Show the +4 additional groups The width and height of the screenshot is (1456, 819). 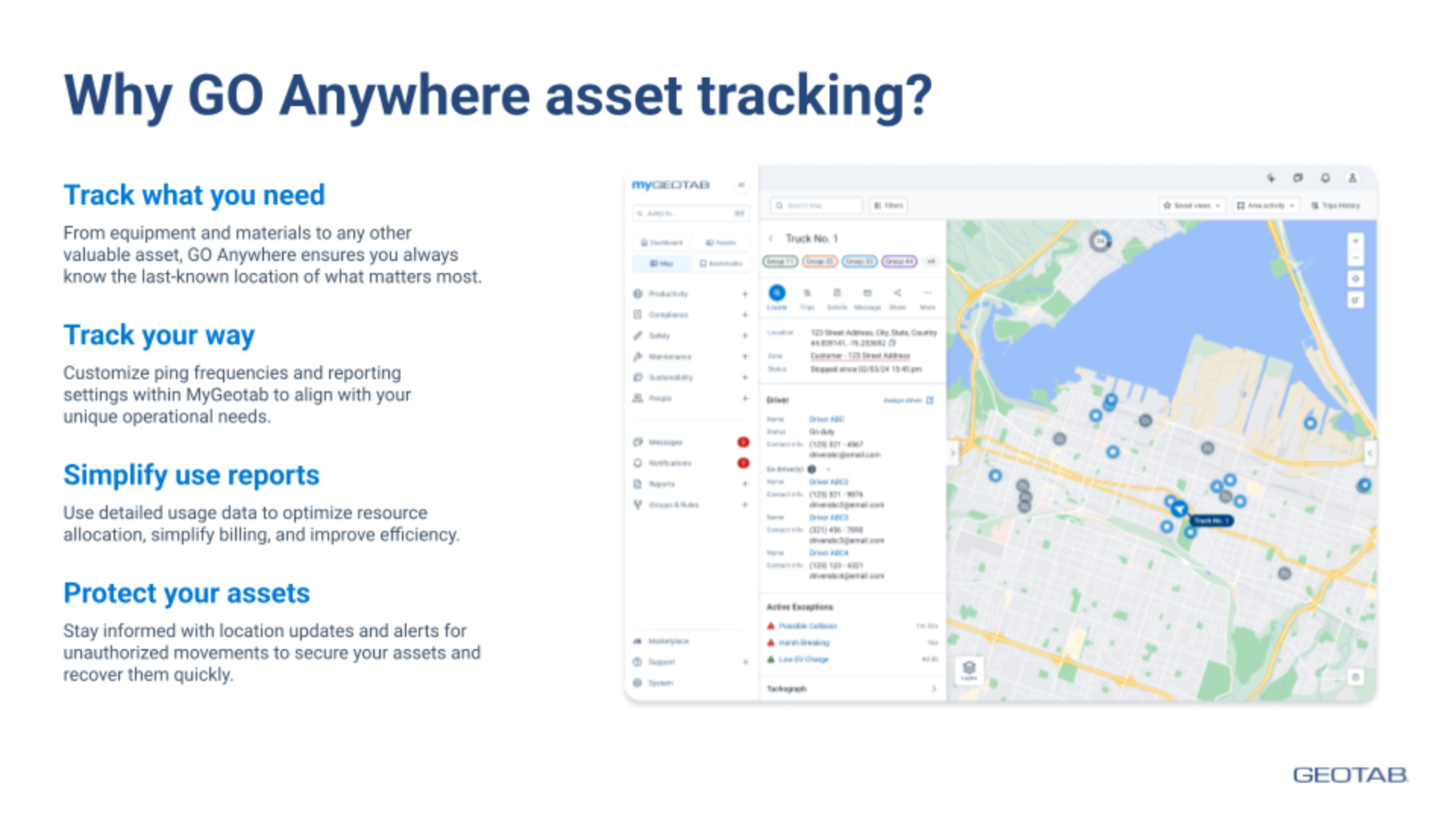[930, 261]
